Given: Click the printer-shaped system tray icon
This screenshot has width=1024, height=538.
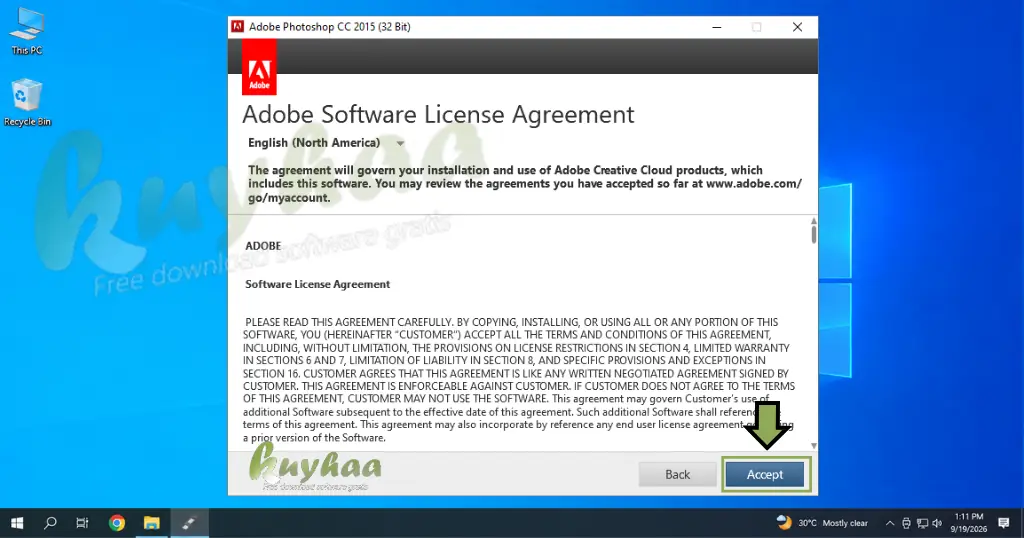Looking at the screenshot, I should pos(906,523).
